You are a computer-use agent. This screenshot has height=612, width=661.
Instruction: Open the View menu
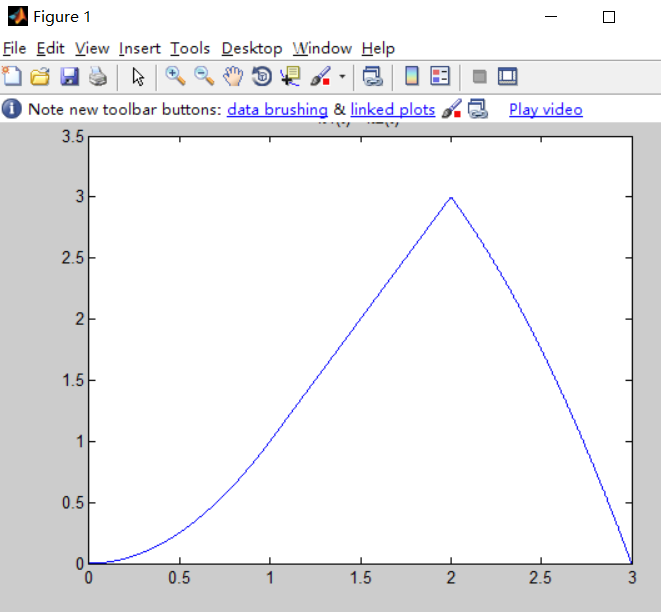pos(92,48)
